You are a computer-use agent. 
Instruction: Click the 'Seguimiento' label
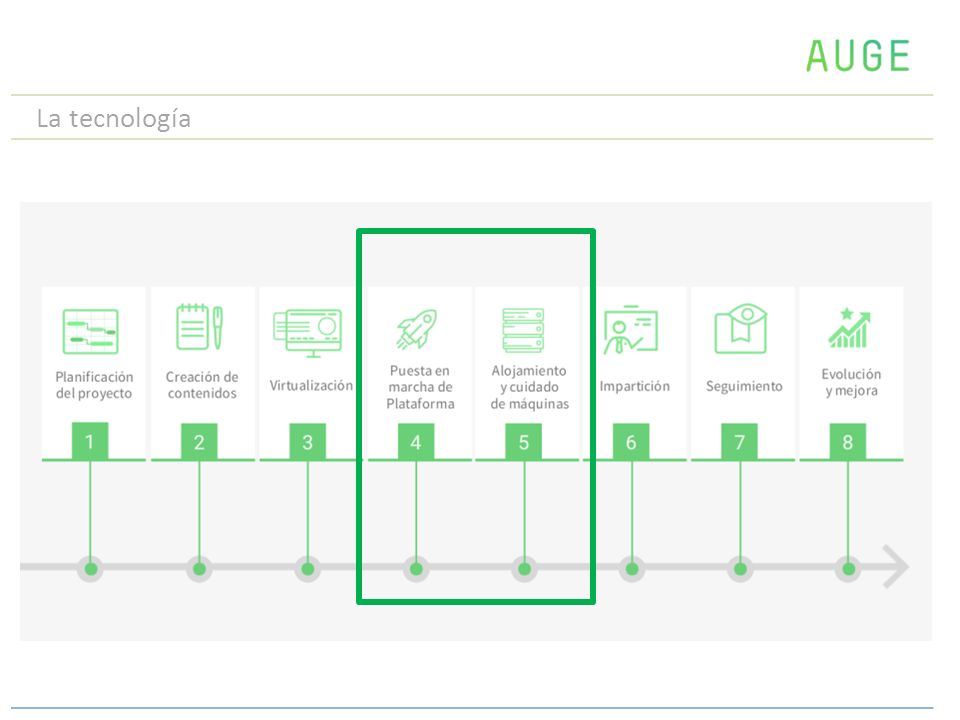744,386
